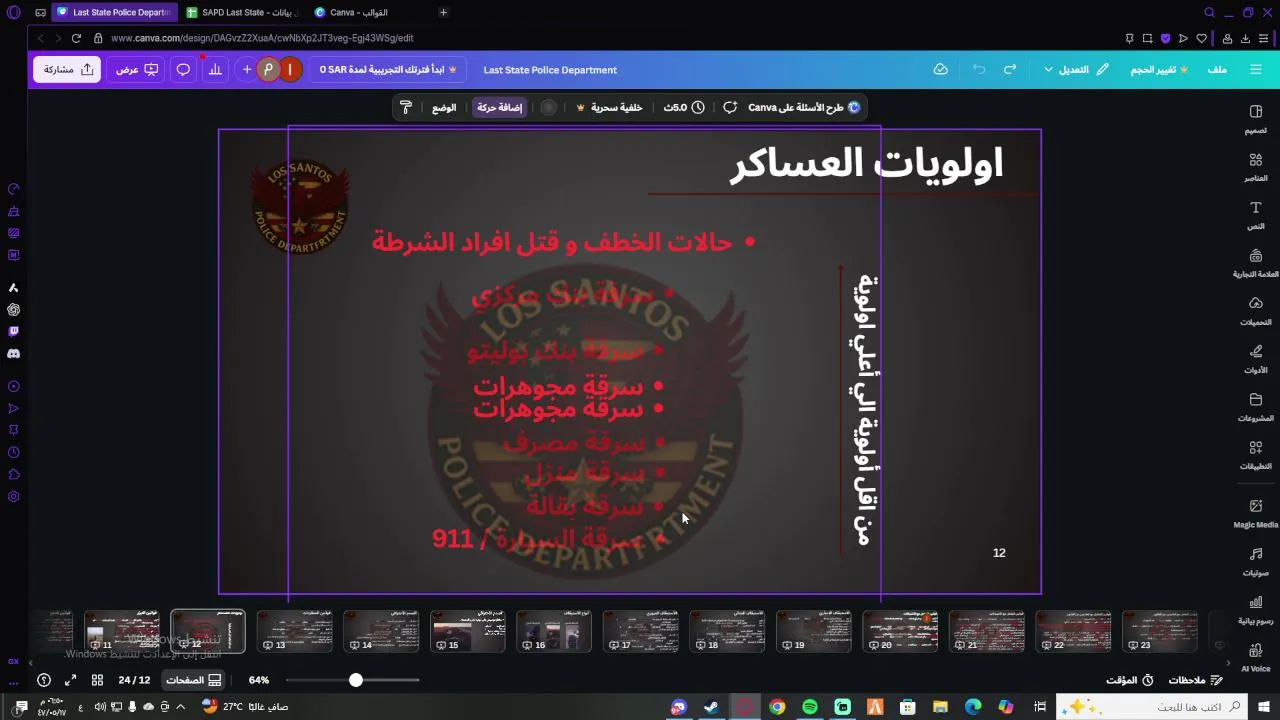Select the heading اولويات العساكر on the slide
The height and width of the screenshot is (720, 1280).
[866, 163]
